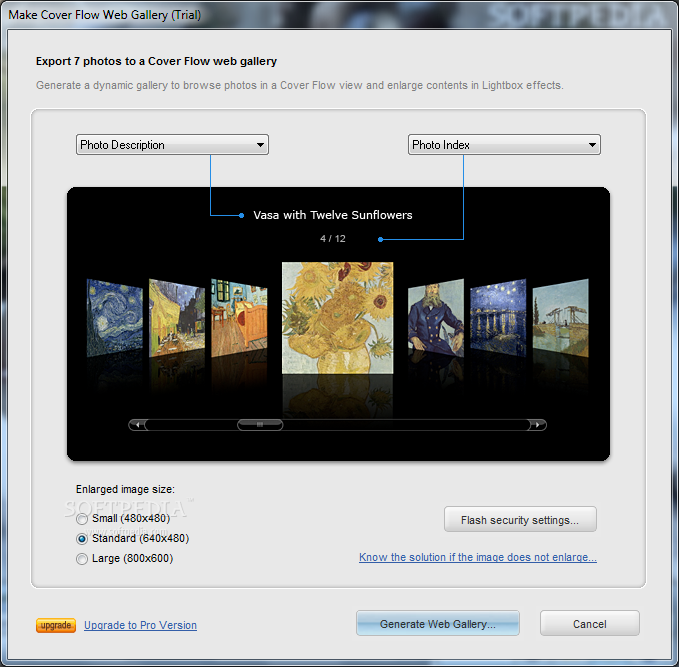679x667 pixels.
Task: Click the 'Export 7 photos' heading
Action: (x=156, y=61)
